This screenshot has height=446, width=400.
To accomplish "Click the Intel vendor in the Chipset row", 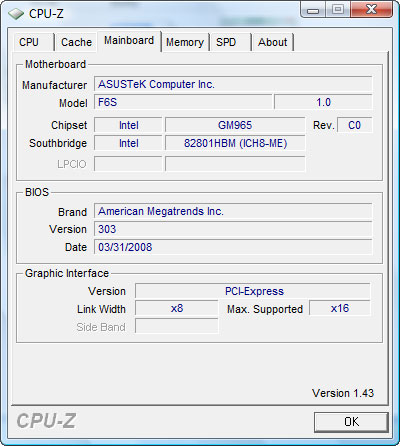I will (128, 125).
